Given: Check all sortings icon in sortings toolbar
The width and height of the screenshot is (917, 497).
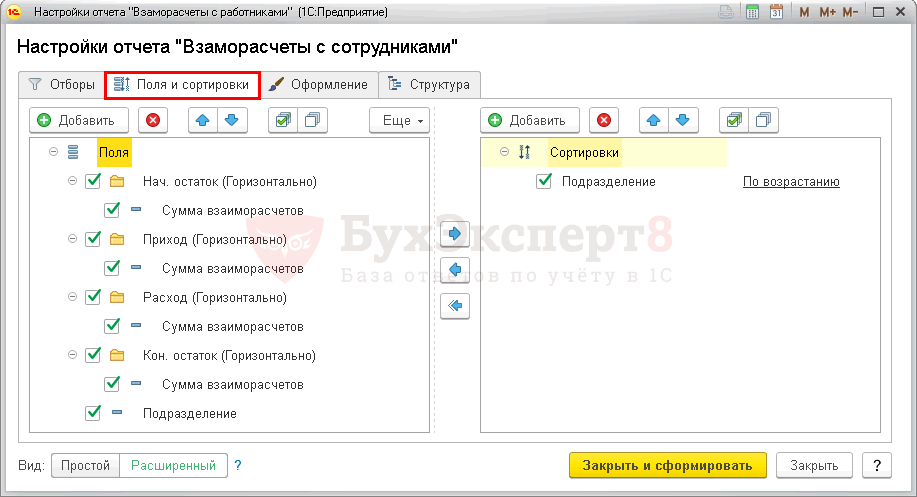Looking at the screenshot, I should [734, 120].
